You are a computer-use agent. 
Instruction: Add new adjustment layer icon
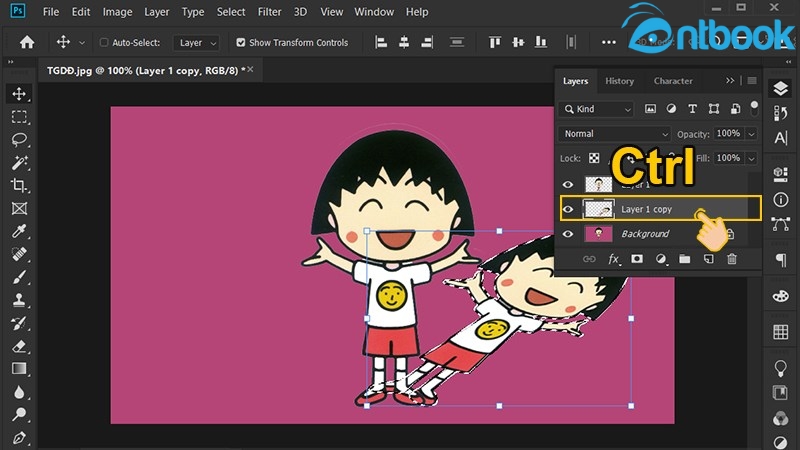661,259
